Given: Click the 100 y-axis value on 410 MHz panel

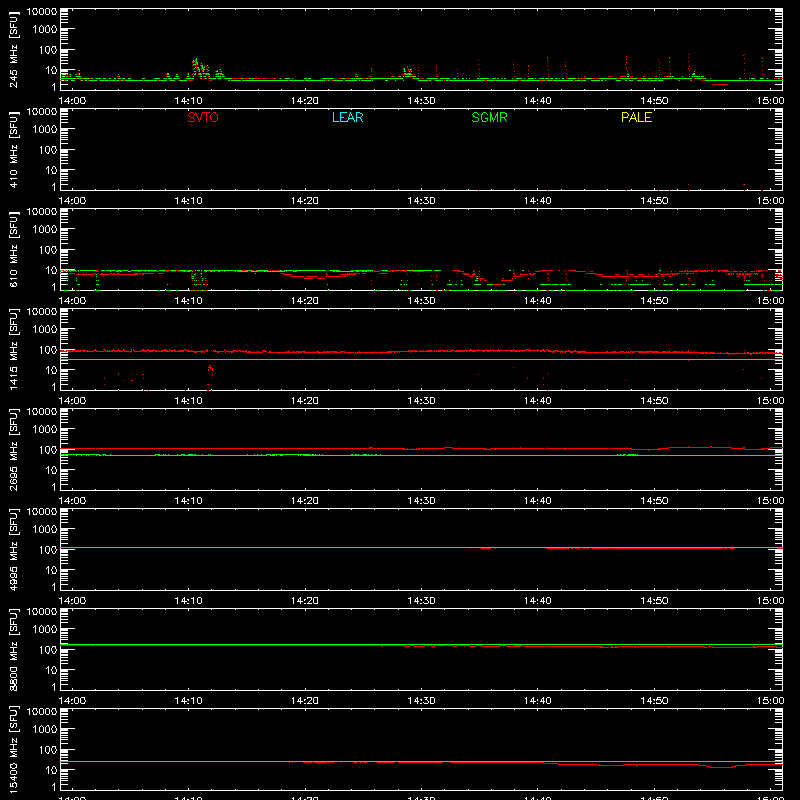Looking at the screenshot, I should coord(47,149).
